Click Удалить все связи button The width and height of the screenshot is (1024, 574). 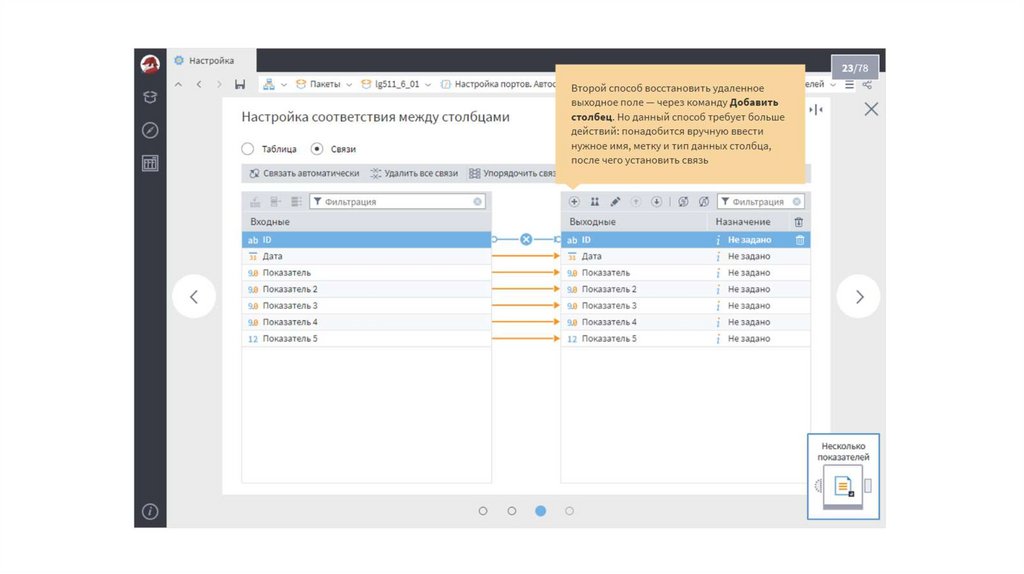pyautogui.click(x=414, y=173)
